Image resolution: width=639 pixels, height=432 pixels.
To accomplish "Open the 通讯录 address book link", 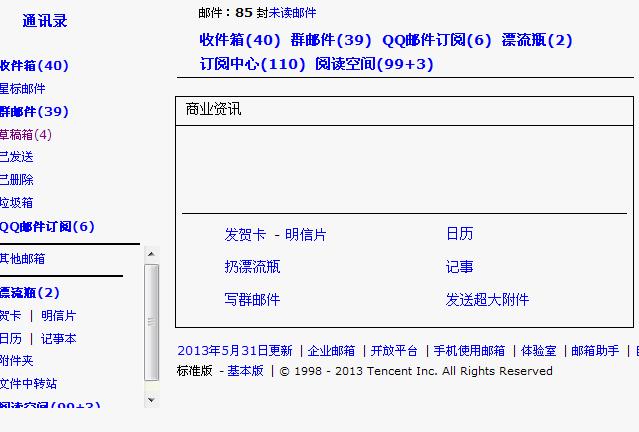I will pyautogui.click(x=45, y=21).
